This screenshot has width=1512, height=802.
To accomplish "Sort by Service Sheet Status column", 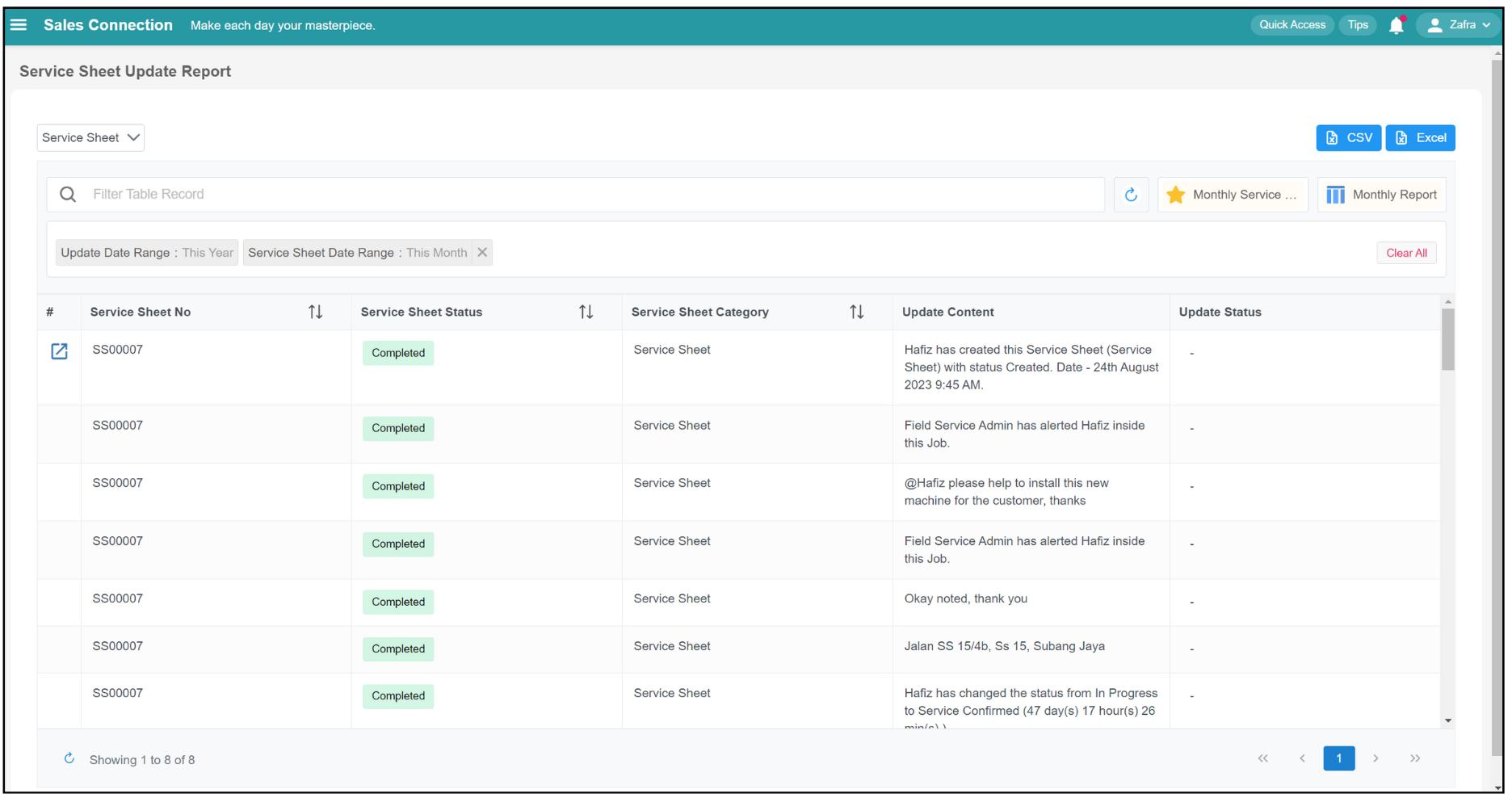I will click(586, 313).
